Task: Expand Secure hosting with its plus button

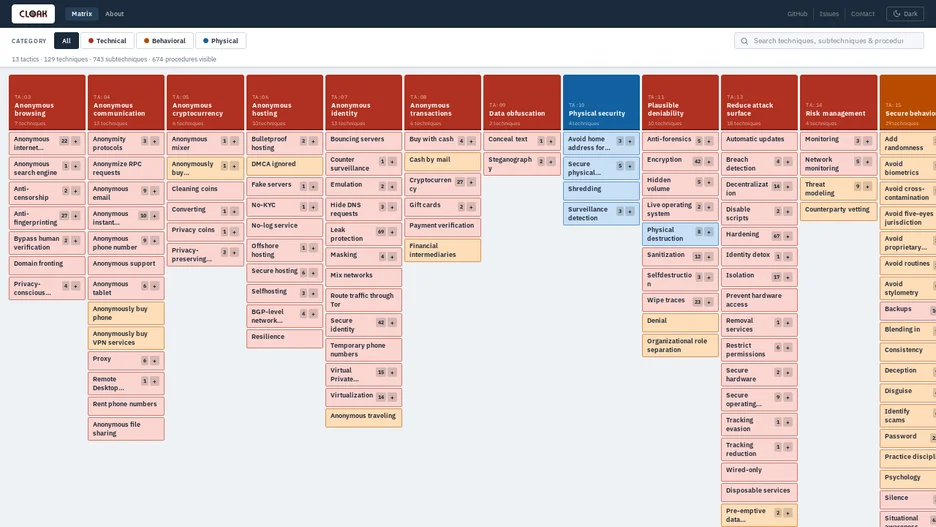Action: tap(313, 273)
